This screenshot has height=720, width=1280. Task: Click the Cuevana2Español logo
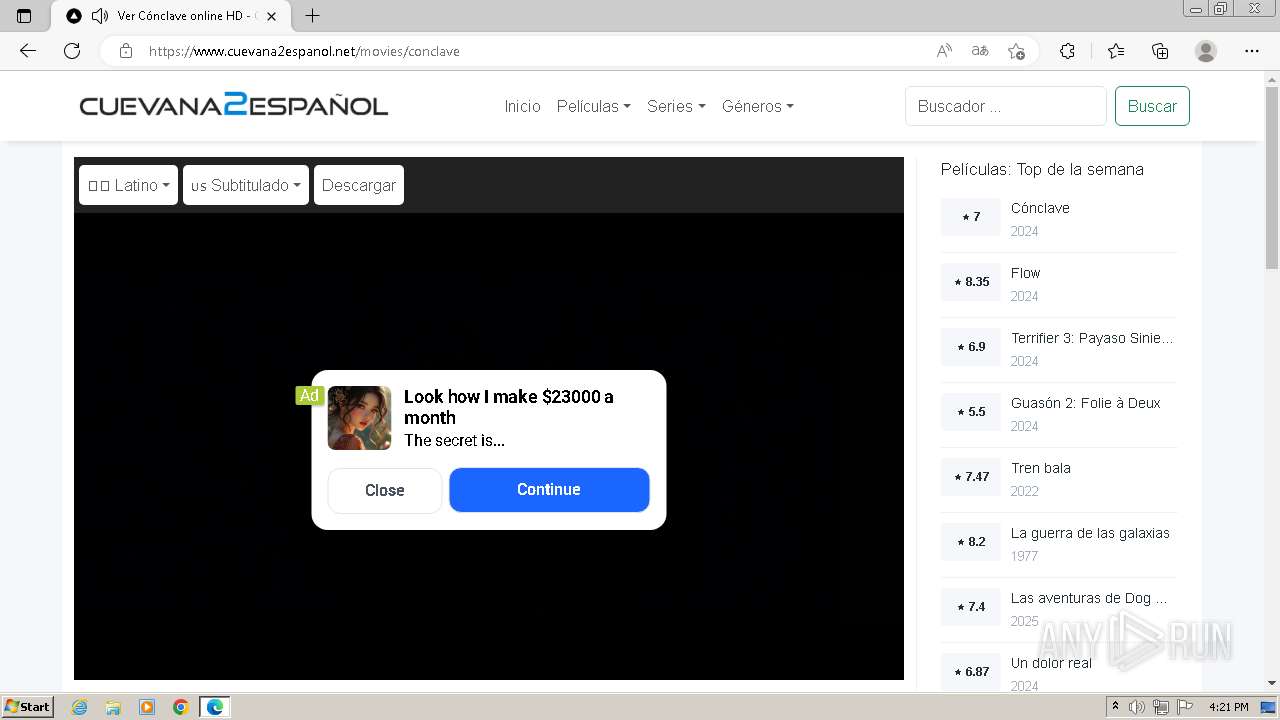tap(234, 105)
